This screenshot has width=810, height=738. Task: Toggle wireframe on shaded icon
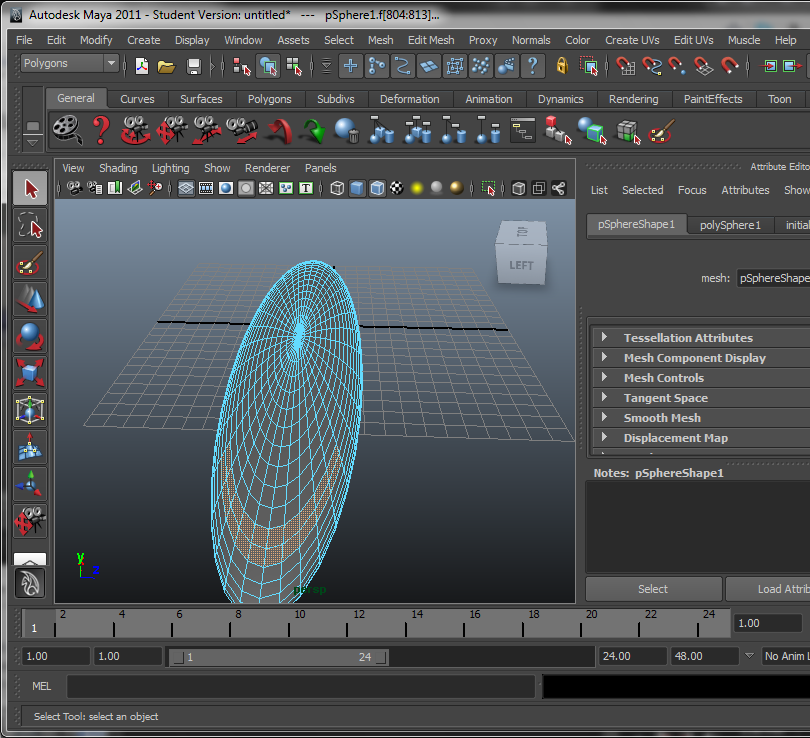378,189
